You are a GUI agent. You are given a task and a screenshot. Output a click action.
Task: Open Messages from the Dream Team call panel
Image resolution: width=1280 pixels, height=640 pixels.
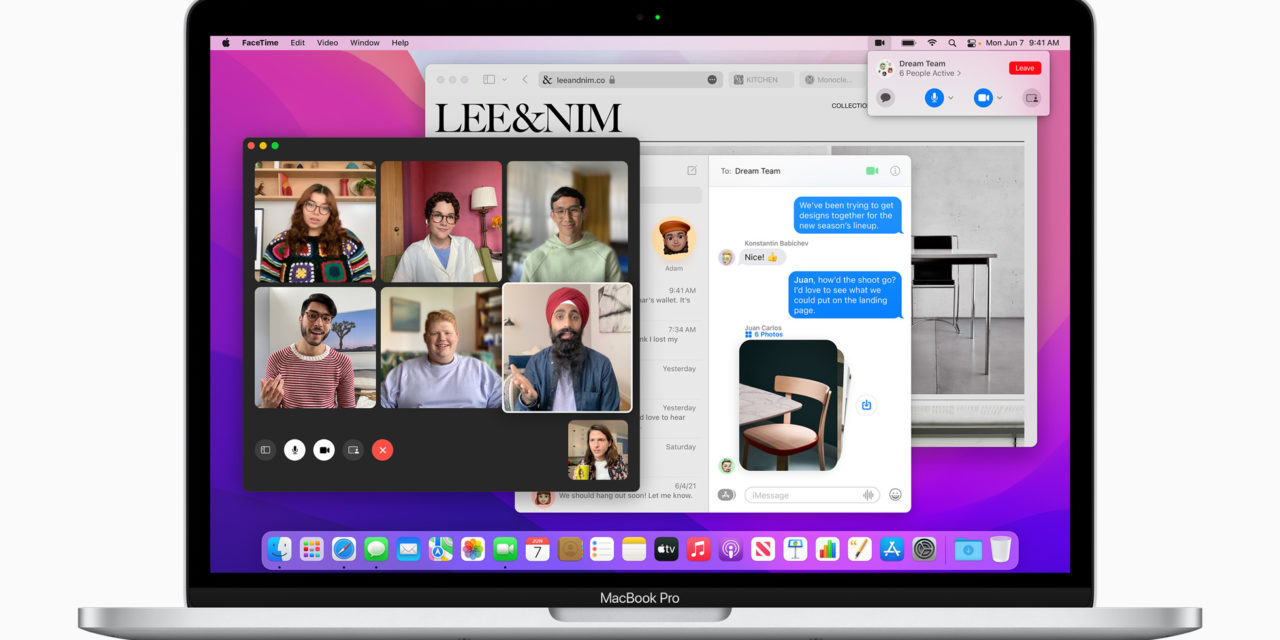885,98
